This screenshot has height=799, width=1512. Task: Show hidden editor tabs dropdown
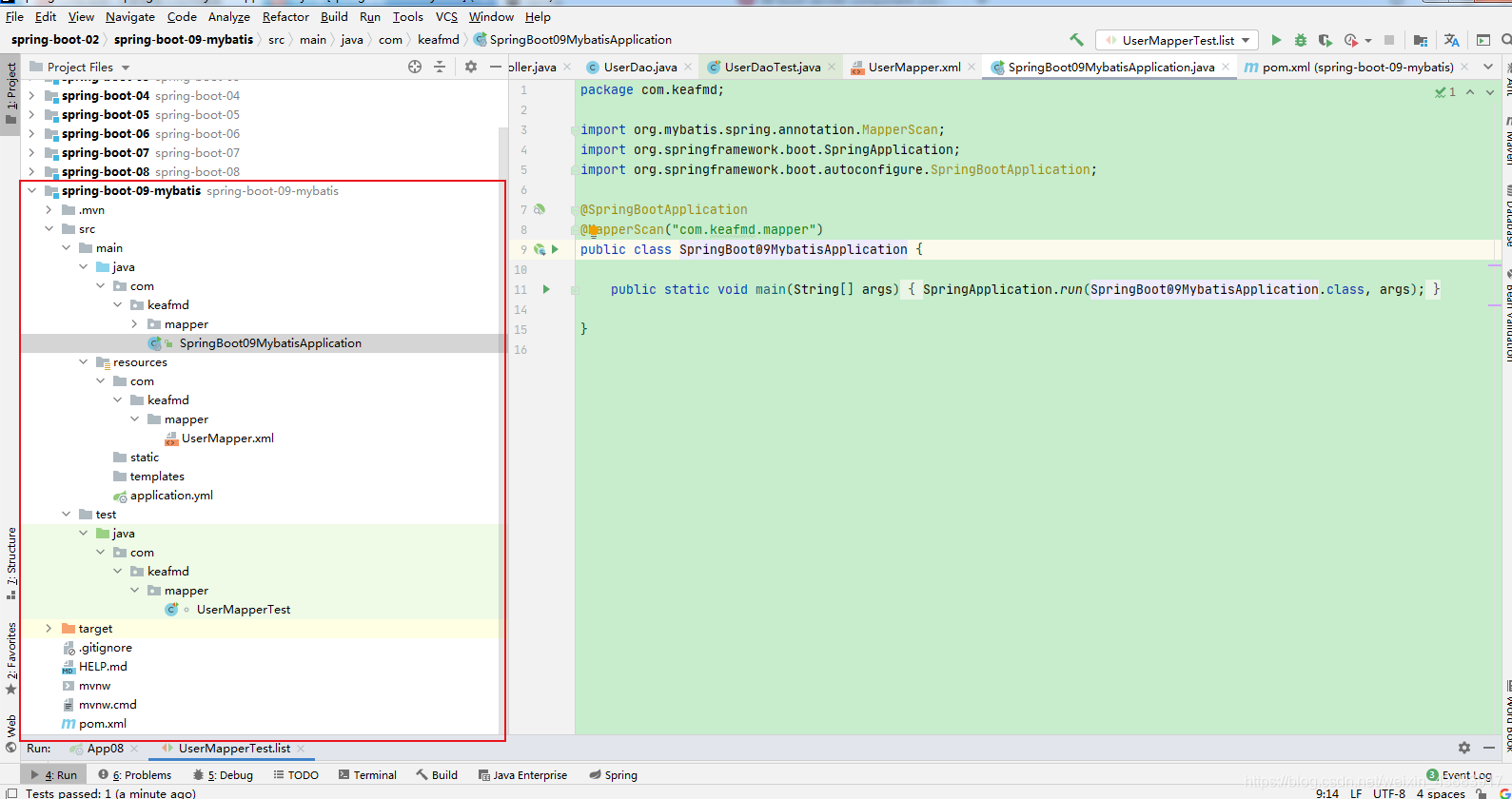[x=1488, y=67]
